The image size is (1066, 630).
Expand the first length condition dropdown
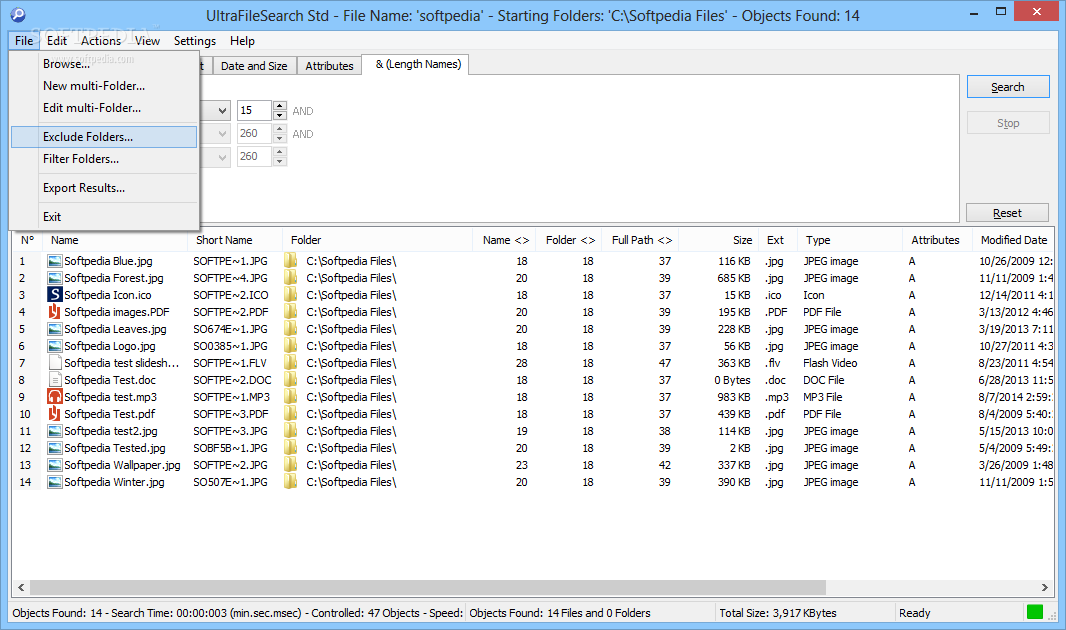(x=222, y=110)
